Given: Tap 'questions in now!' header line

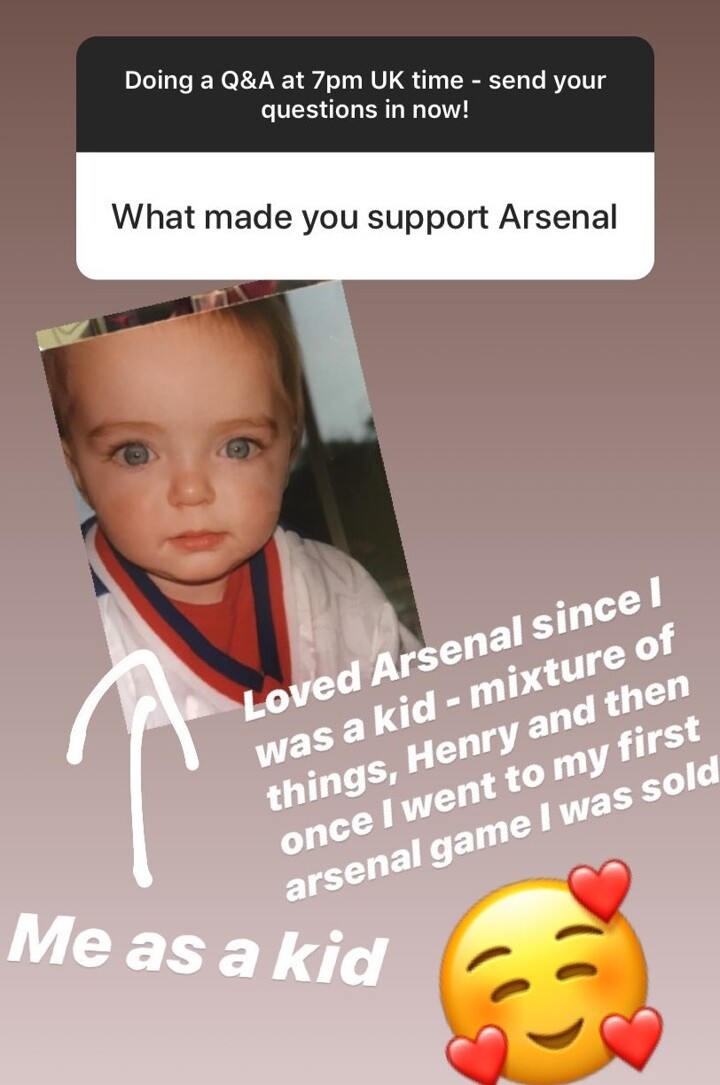Looking at the screenshot, I should pyautogui.click(x=364, y=109).
